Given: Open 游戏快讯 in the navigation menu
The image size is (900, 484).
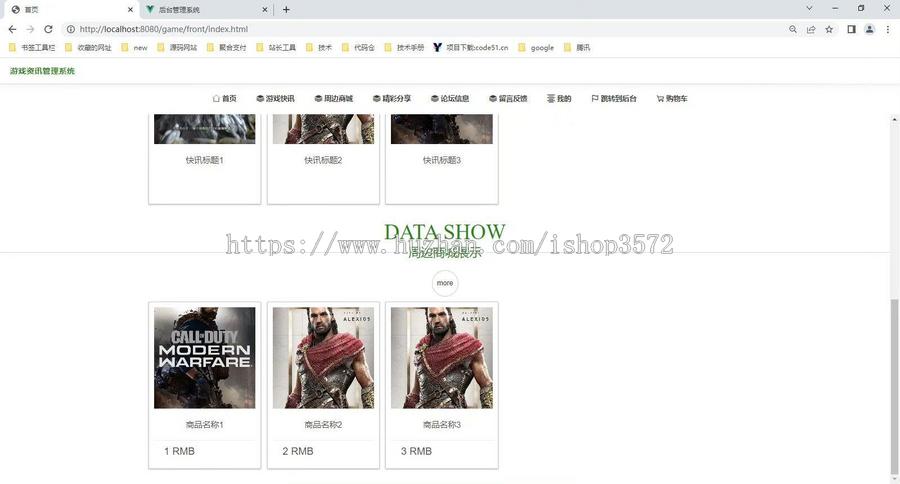Looking at the screenshot, I should coord(276,99).
